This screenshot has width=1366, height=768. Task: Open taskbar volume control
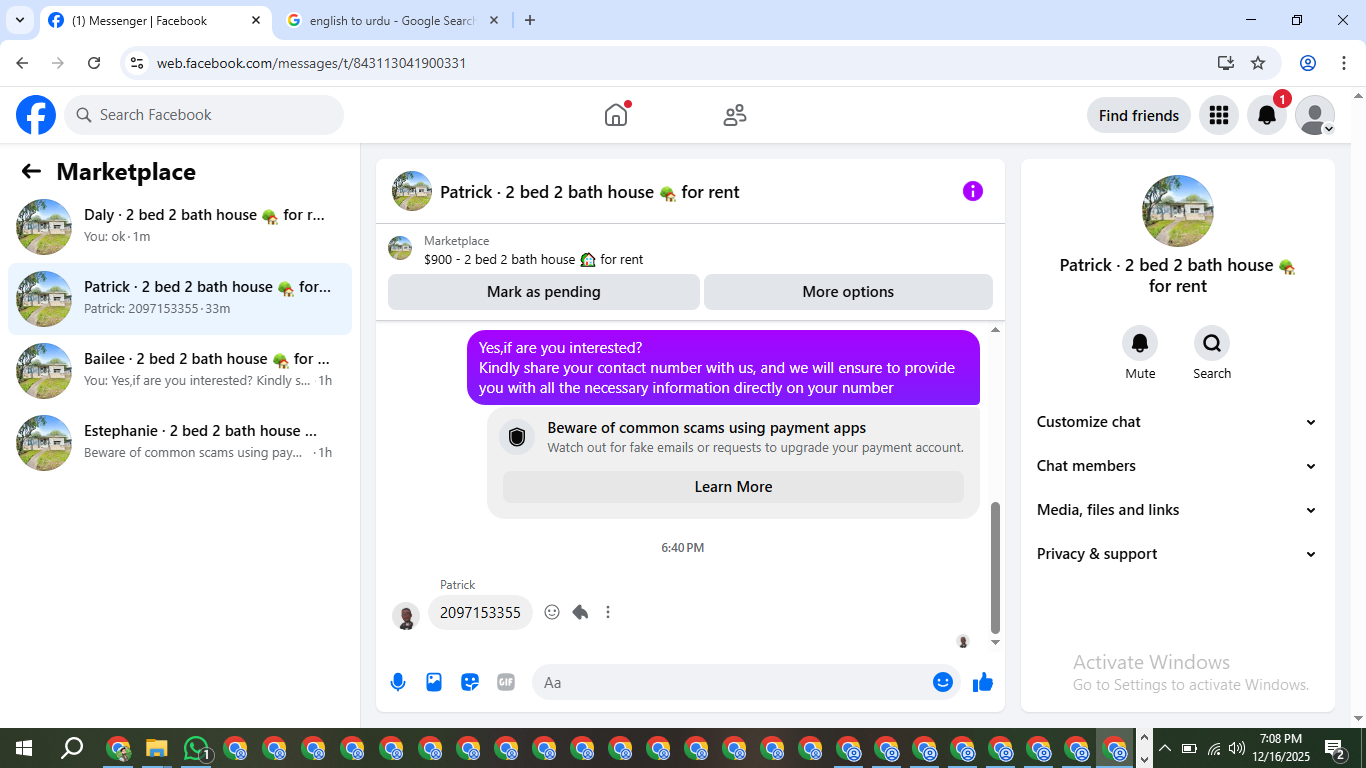[1237, 748]
